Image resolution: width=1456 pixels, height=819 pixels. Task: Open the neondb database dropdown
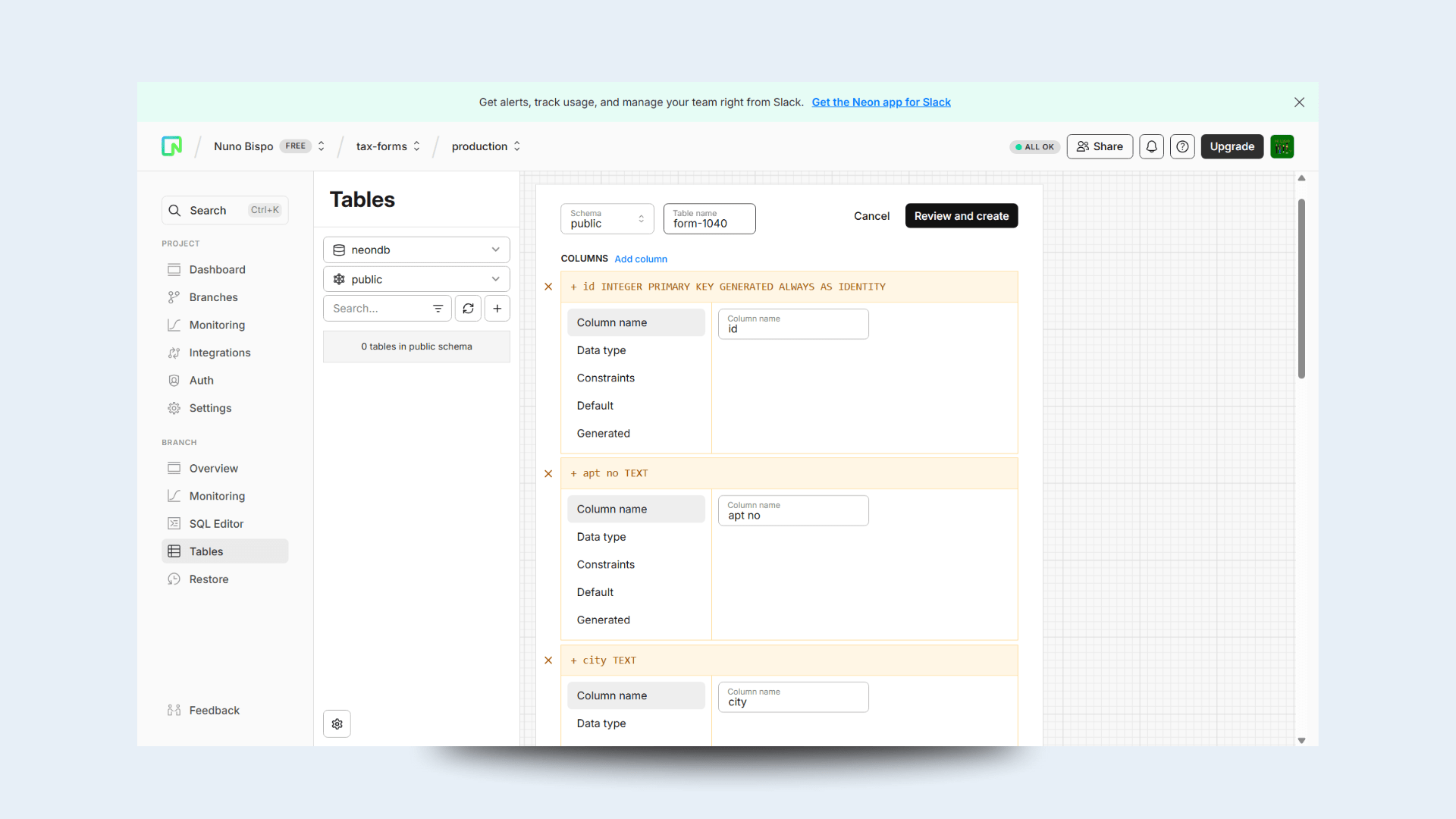tap(416, 249)
